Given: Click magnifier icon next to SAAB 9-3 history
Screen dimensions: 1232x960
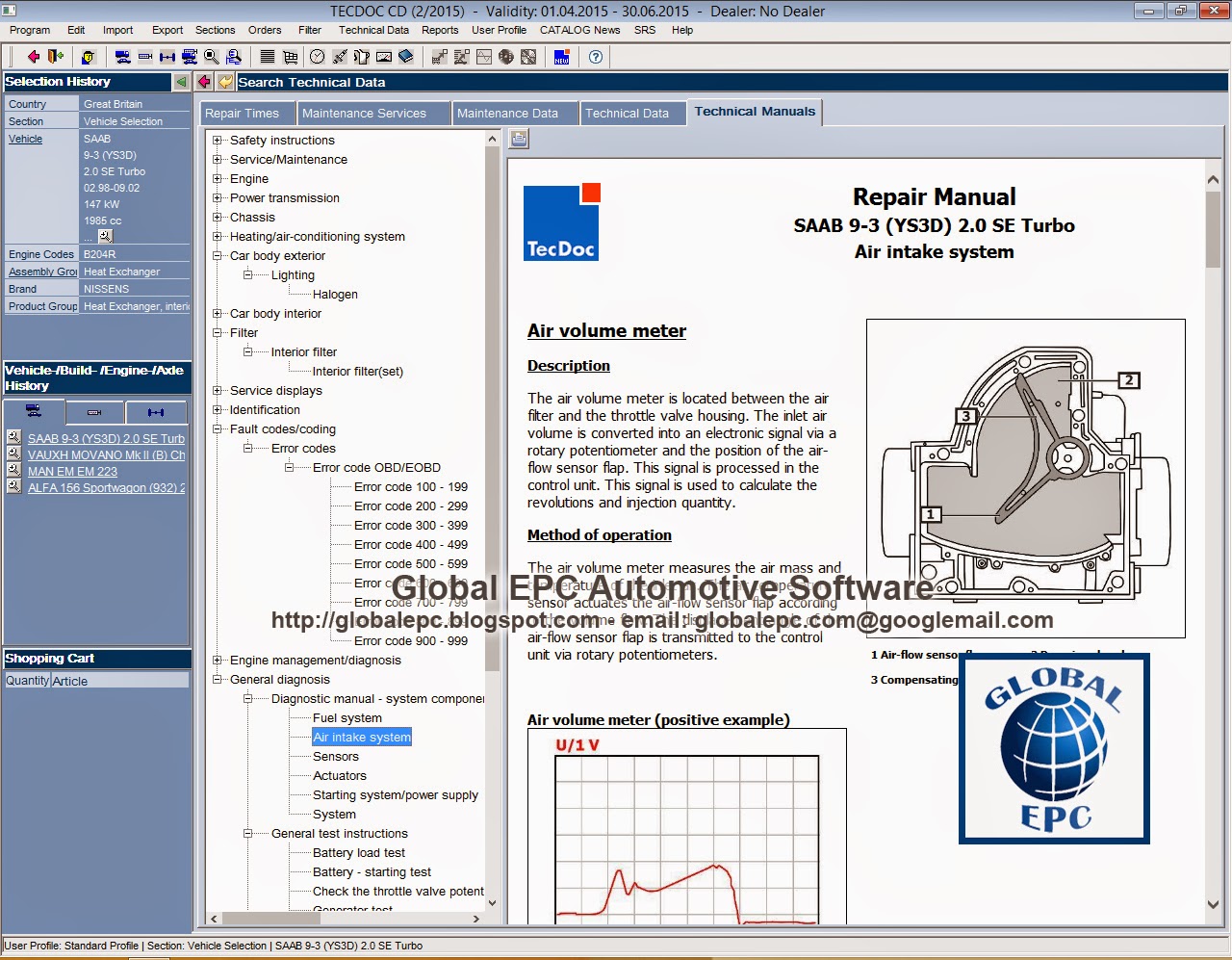Looking at the screenshot, I should pos(13,437).
